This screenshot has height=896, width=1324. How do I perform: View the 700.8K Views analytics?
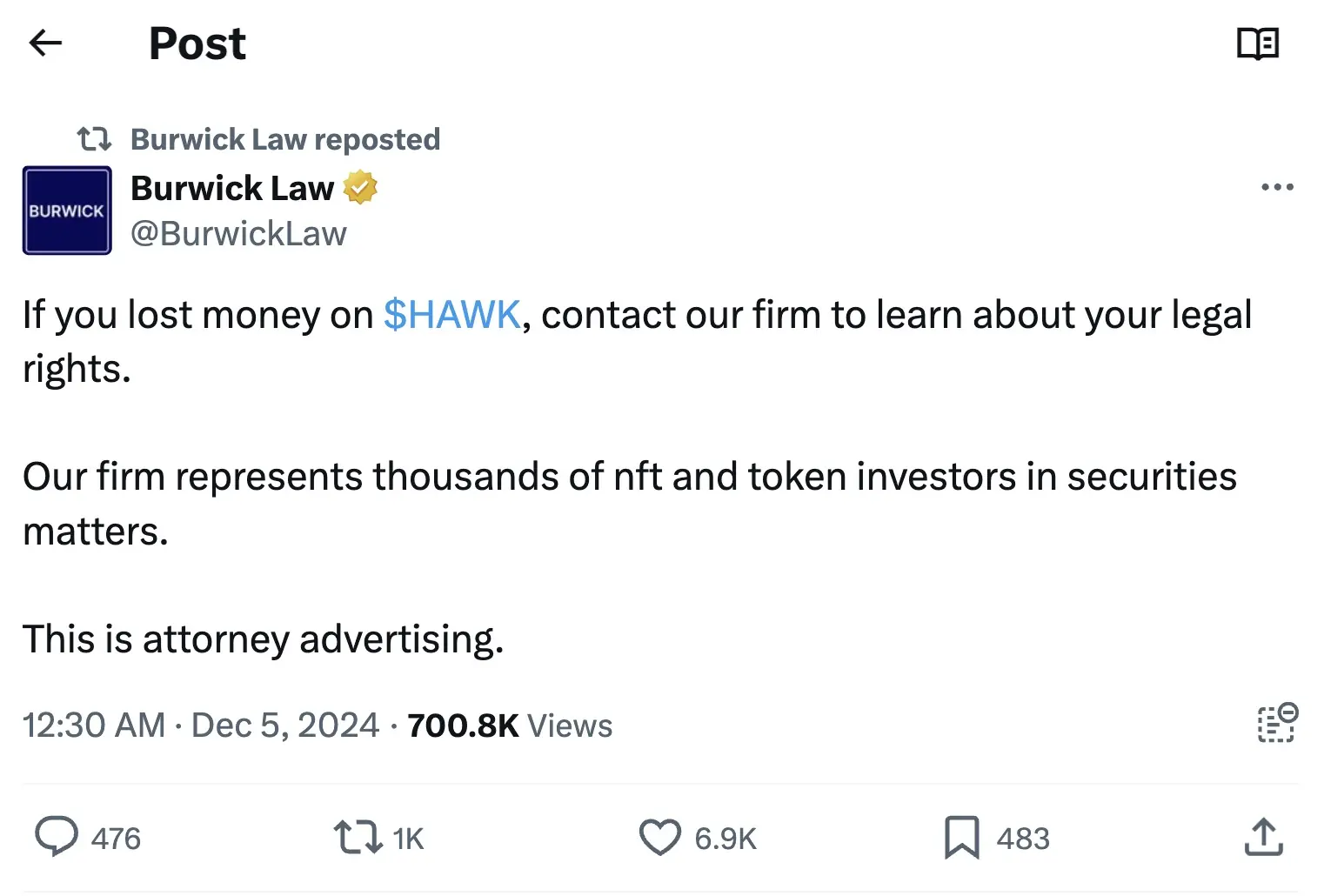click(510, 725)
